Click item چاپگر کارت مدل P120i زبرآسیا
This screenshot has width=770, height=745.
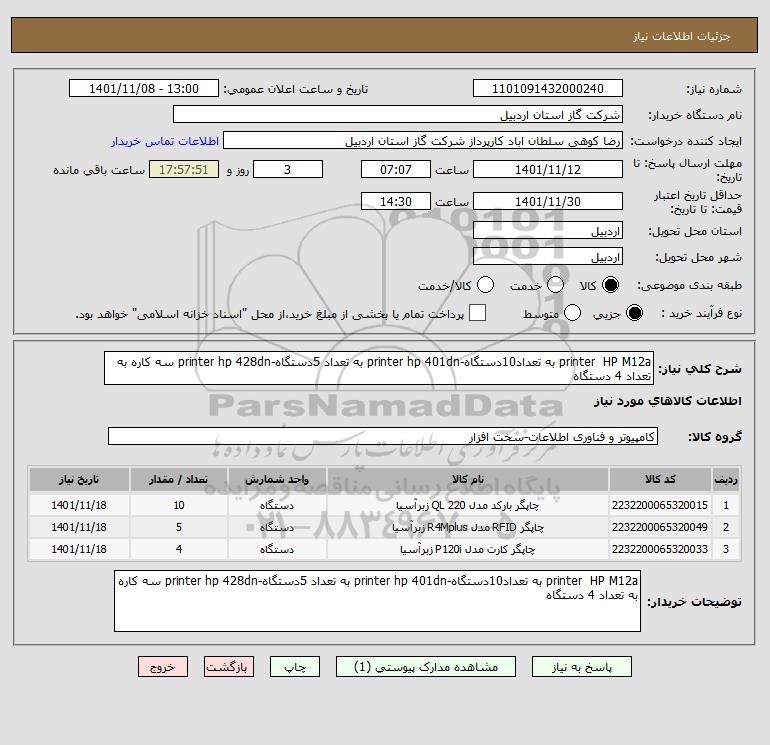point(468,550)
